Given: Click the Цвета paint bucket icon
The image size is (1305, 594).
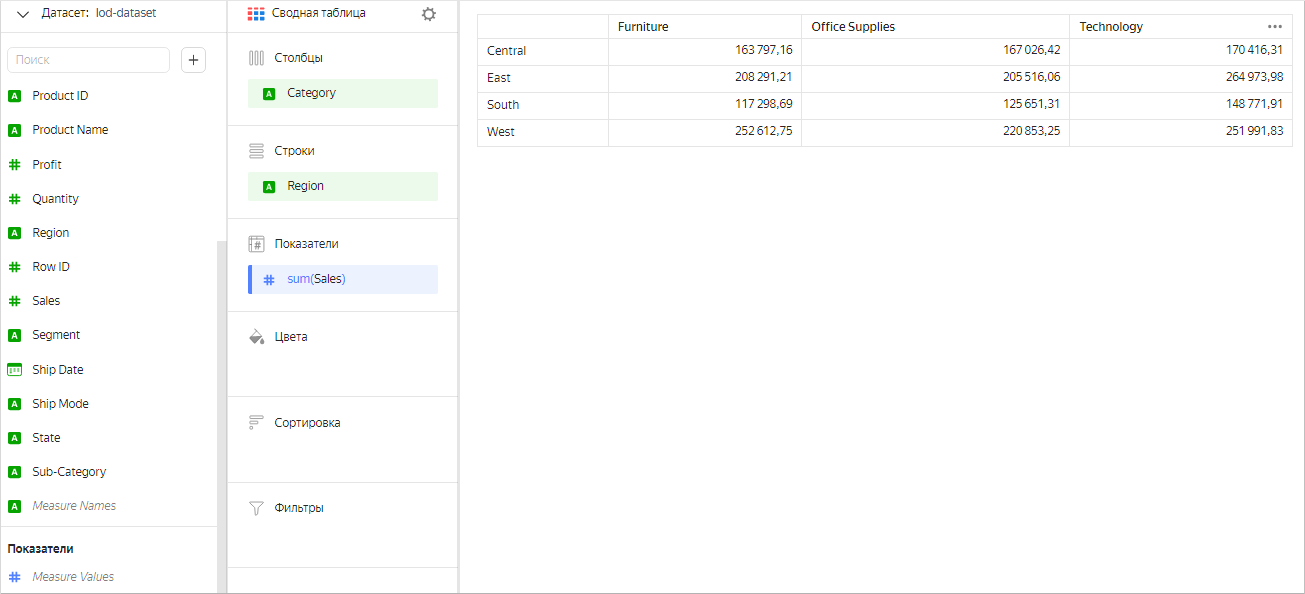Looking at the screenshot, I should (x=256, y=337).
